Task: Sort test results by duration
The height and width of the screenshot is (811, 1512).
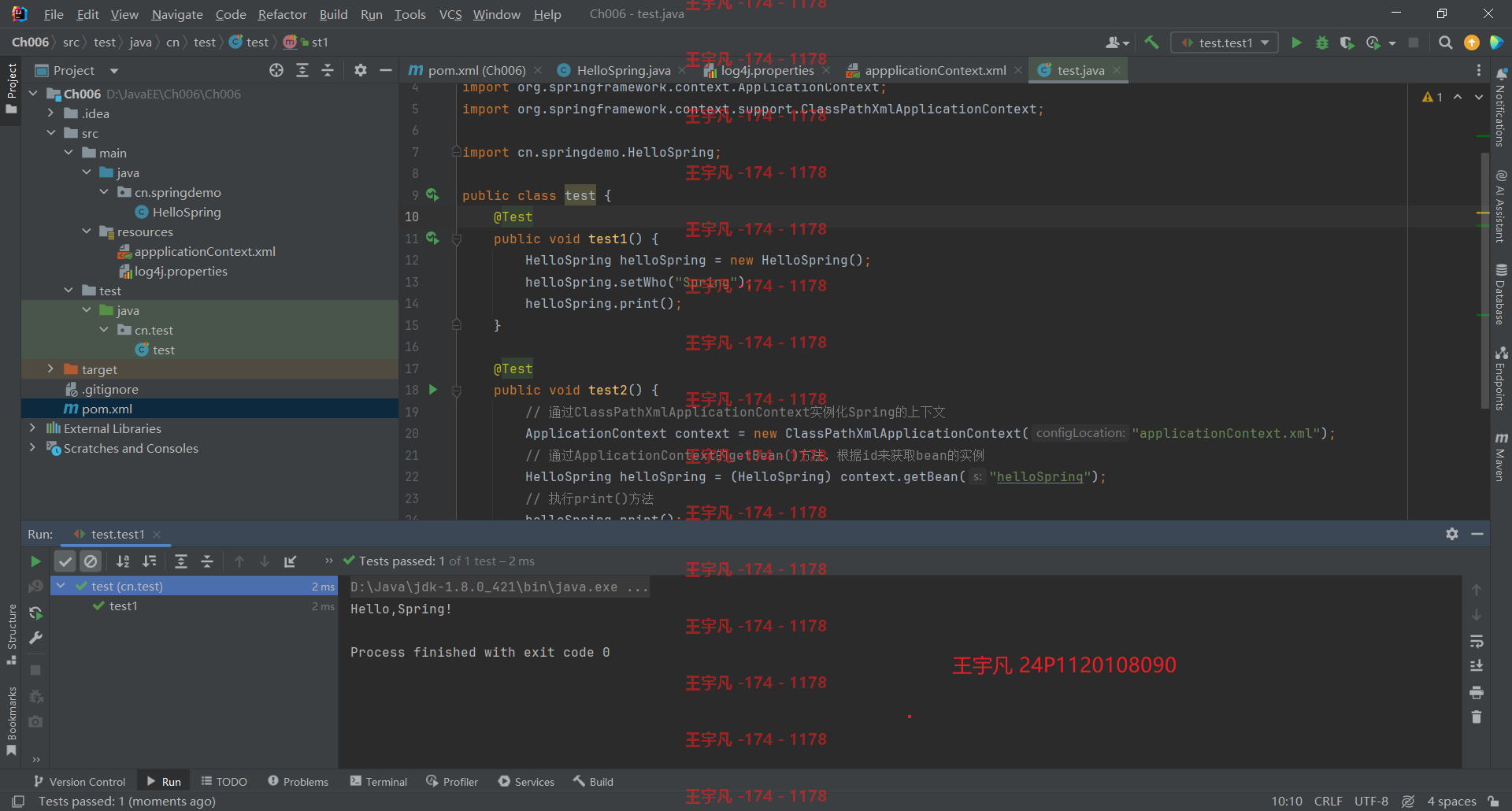Action: (149, 561)
